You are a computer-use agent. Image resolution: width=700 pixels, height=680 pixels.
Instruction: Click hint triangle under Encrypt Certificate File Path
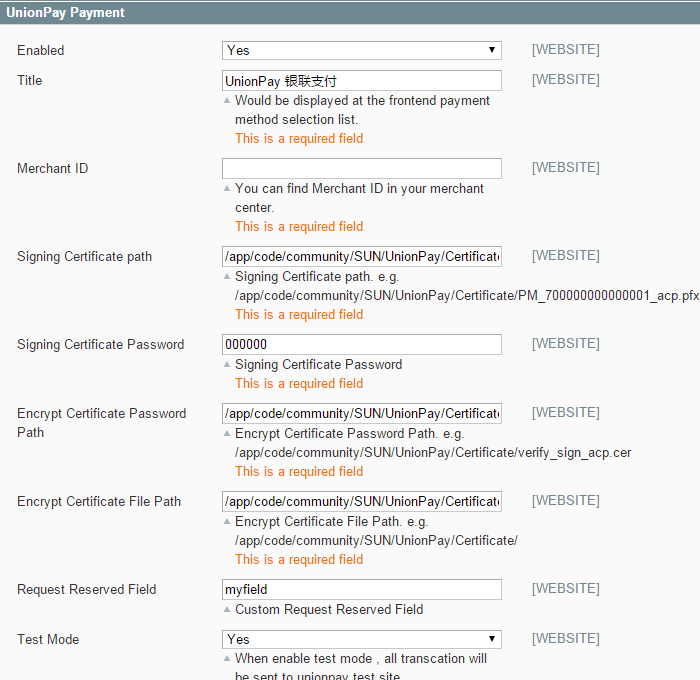pyautogui.click(x=227, y=522)
